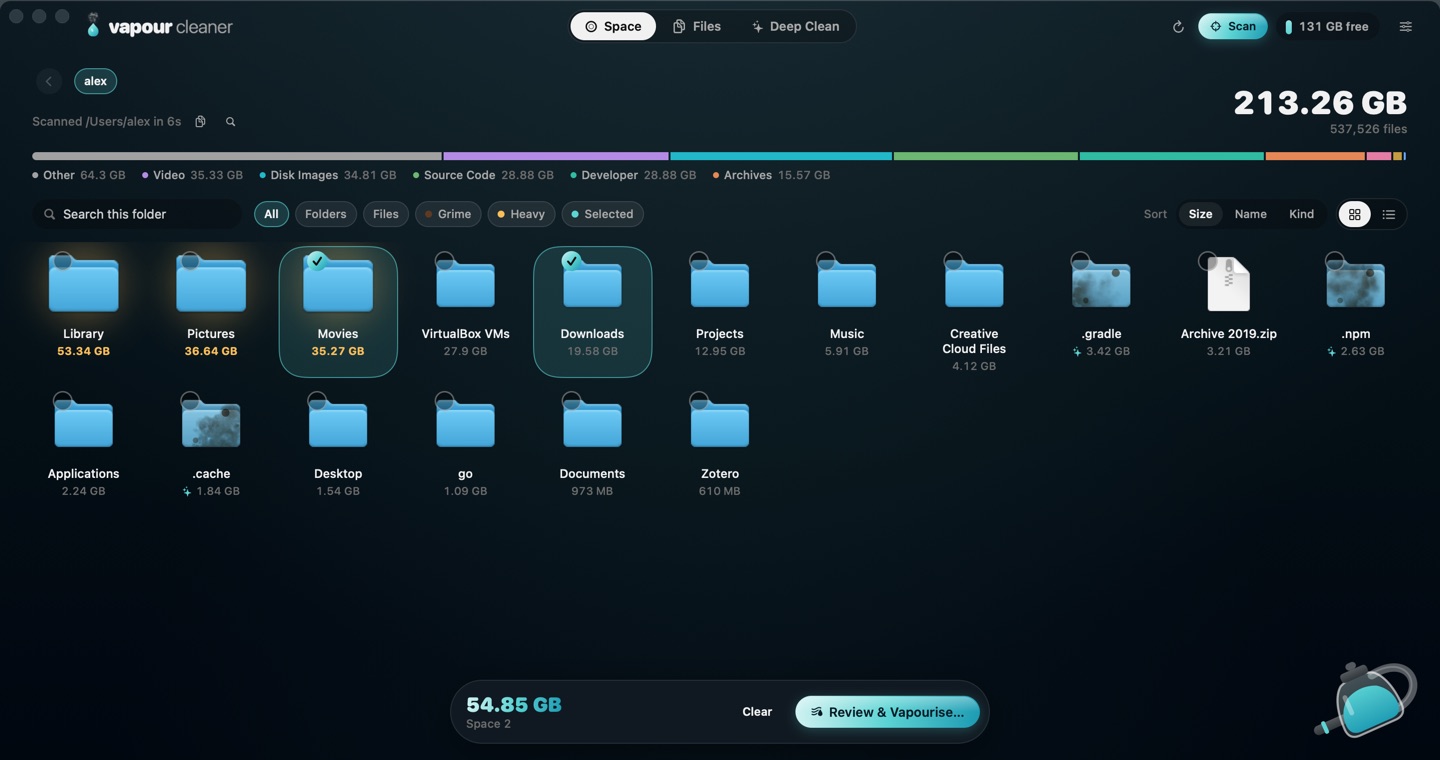Open the settings sliders icon at top right
This screenshot has height=760, width=1440.
(x=1405, y=27)
